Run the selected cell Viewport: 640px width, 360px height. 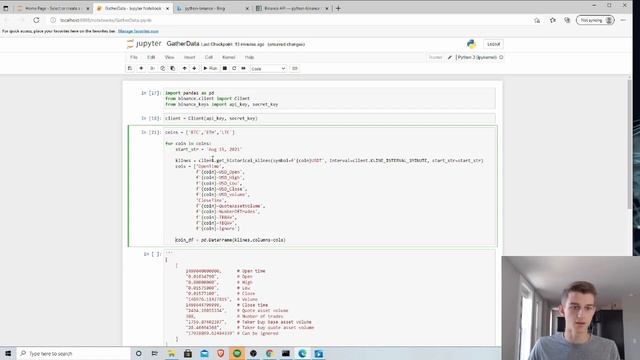[x=210, y=69]
